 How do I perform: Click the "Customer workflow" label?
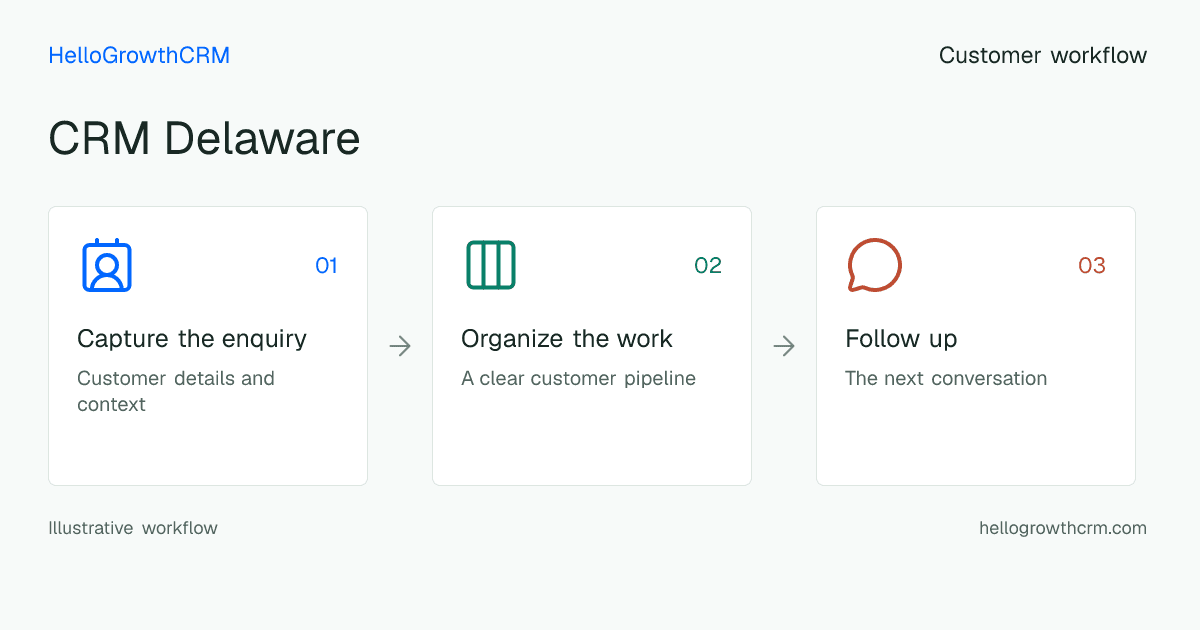click(x=1043, y=55)
